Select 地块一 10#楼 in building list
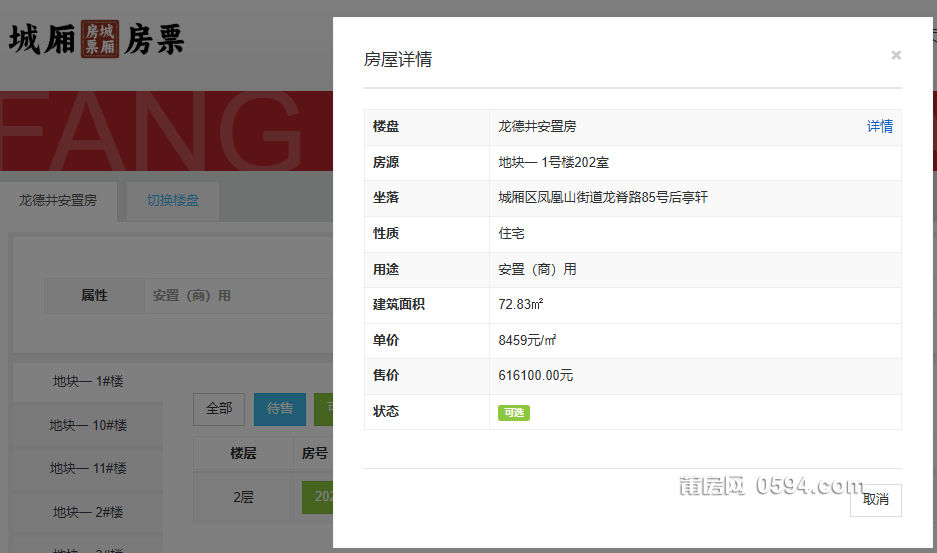 point(88,425)
